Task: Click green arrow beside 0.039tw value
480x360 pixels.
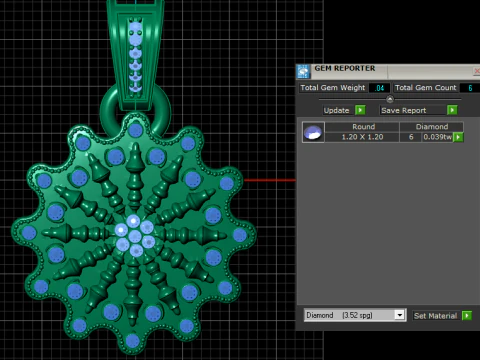Action: click(458, 137)
